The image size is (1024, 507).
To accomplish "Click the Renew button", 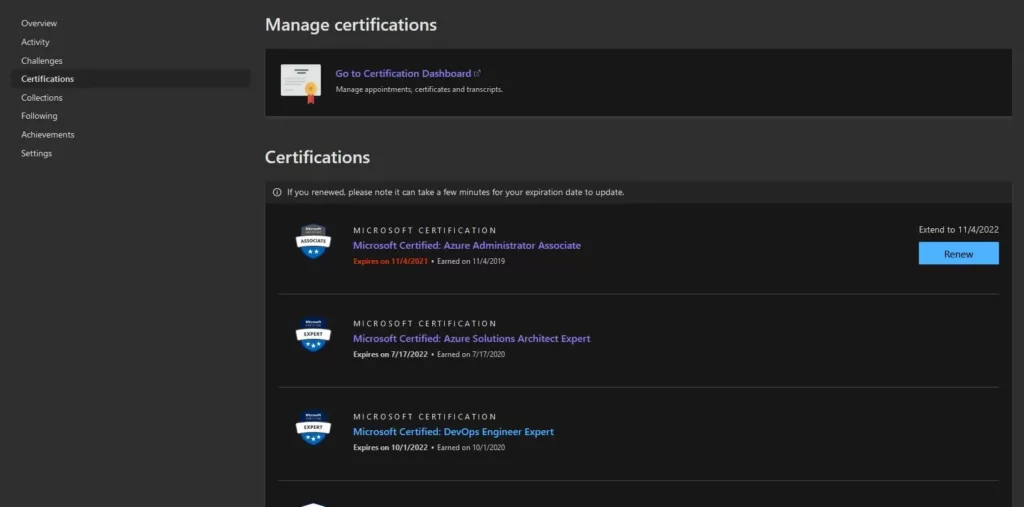I will click(959, 254).
